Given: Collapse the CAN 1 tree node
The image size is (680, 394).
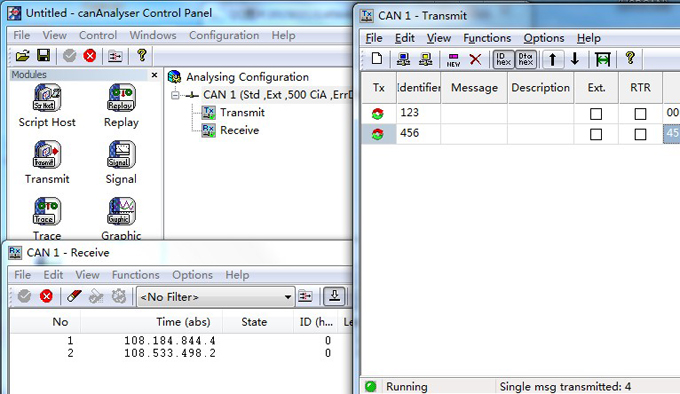Looking at the screenshot, I should (x=175, y=95).
